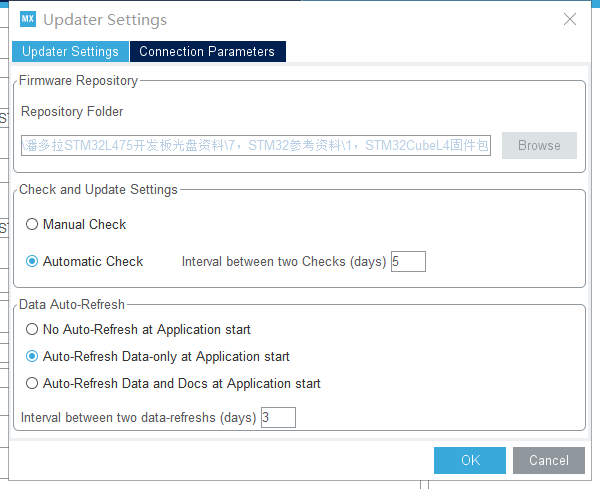Click the Browse button
The width and height of the screenshot is (600, 489).
pos(539,145)
